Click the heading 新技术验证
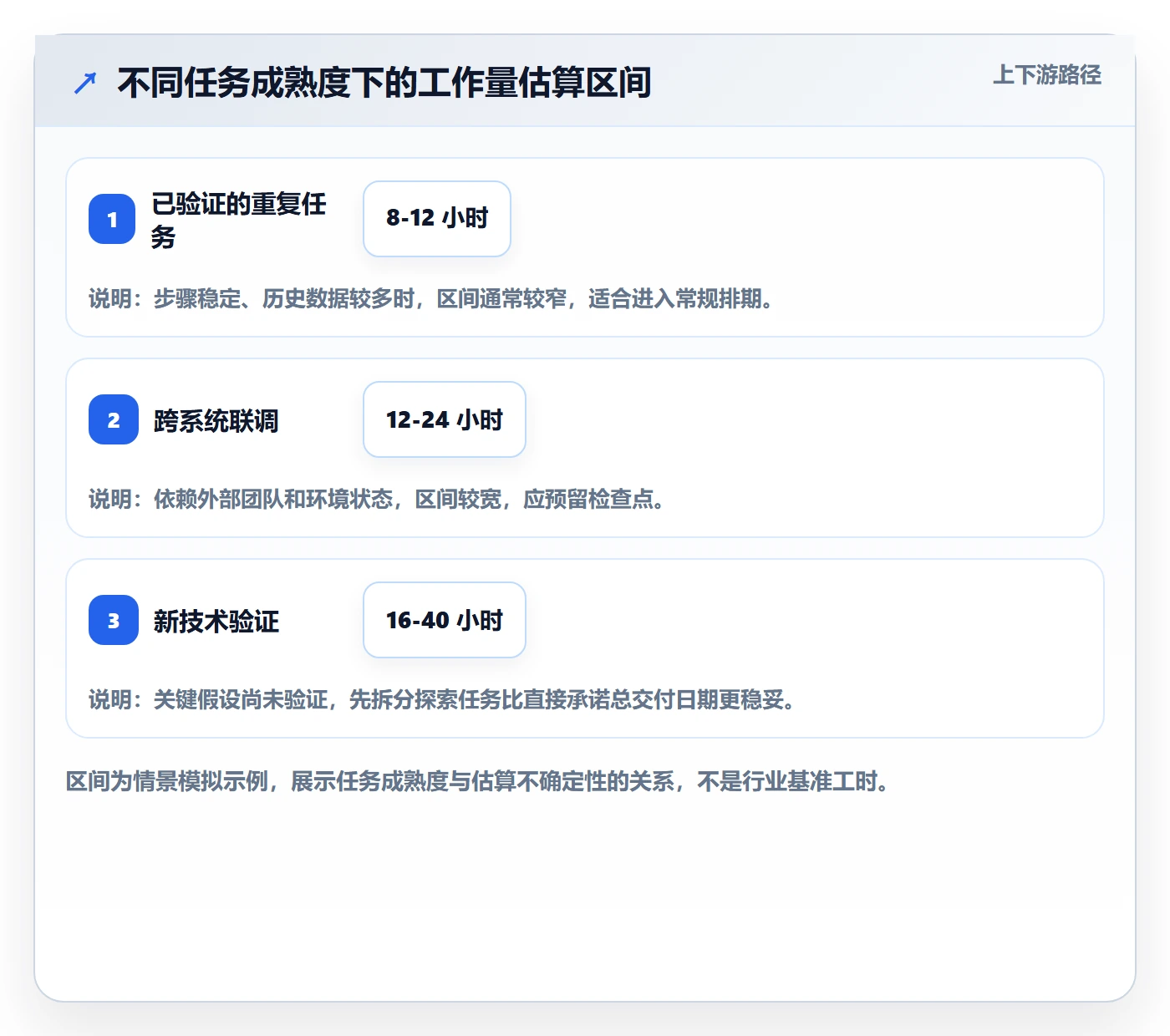 click(216, 621)
